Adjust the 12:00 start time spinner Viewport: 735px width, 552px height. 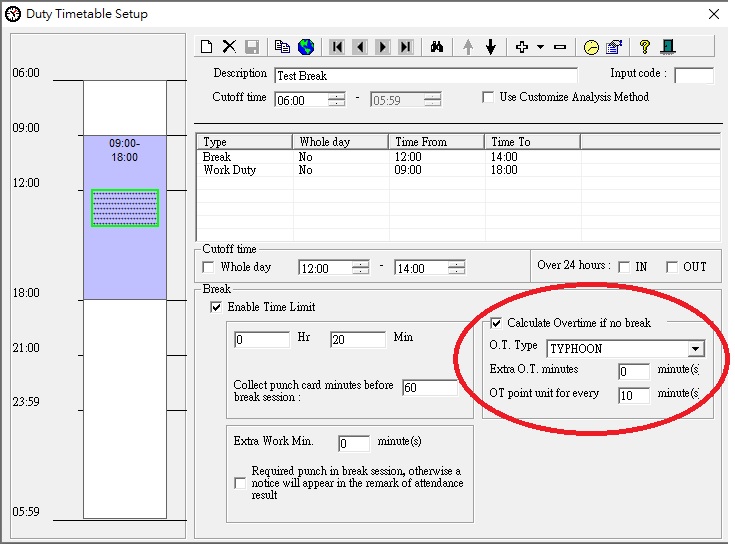(361, 268)
